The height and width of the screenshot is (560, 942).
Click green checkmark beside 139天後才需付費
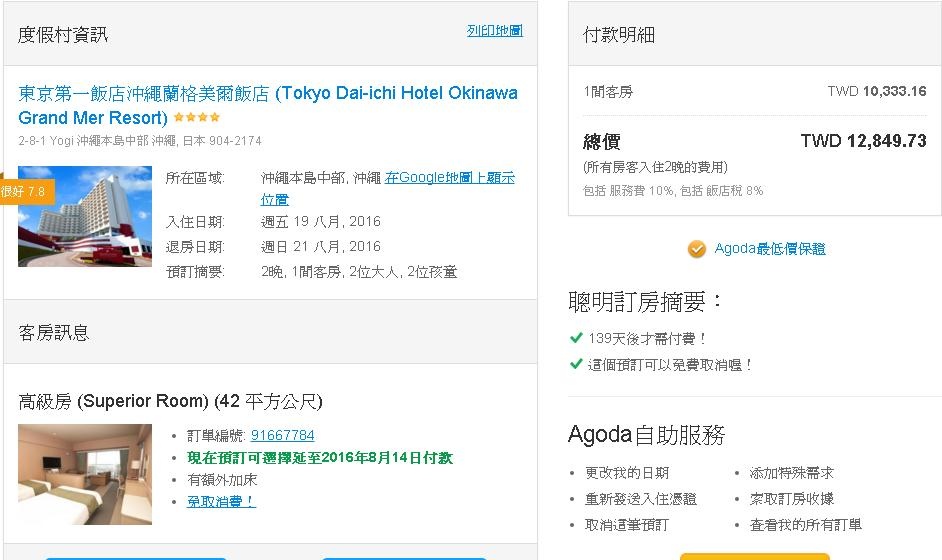coord(576,338)
